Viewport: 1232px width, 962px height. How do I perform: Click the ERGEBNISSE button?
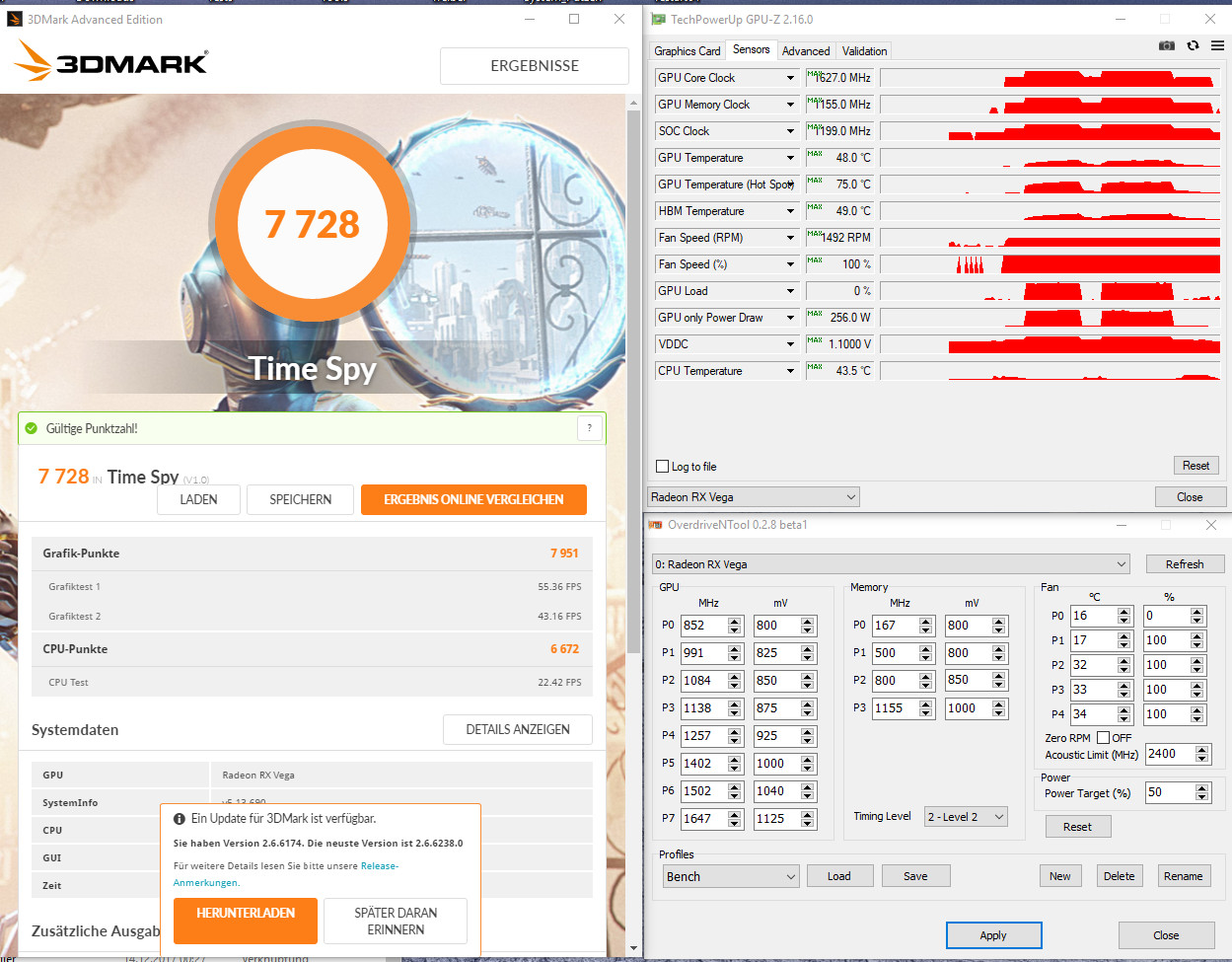[x=535, y=66]
